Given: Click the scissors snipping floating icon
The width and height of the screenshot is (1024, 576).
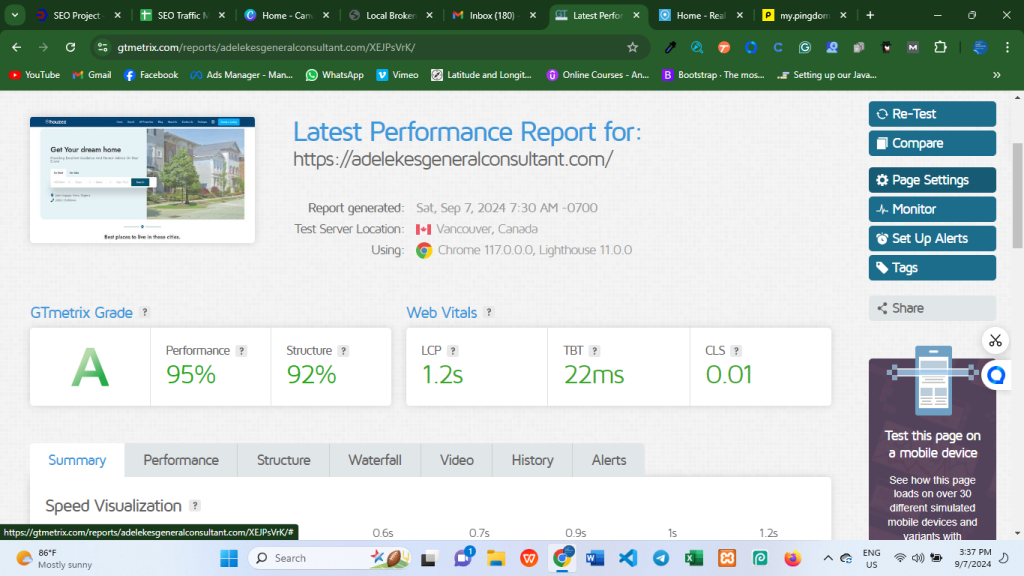Looking at the screenshot, I should pyautogui.click(x=995, y=340).
